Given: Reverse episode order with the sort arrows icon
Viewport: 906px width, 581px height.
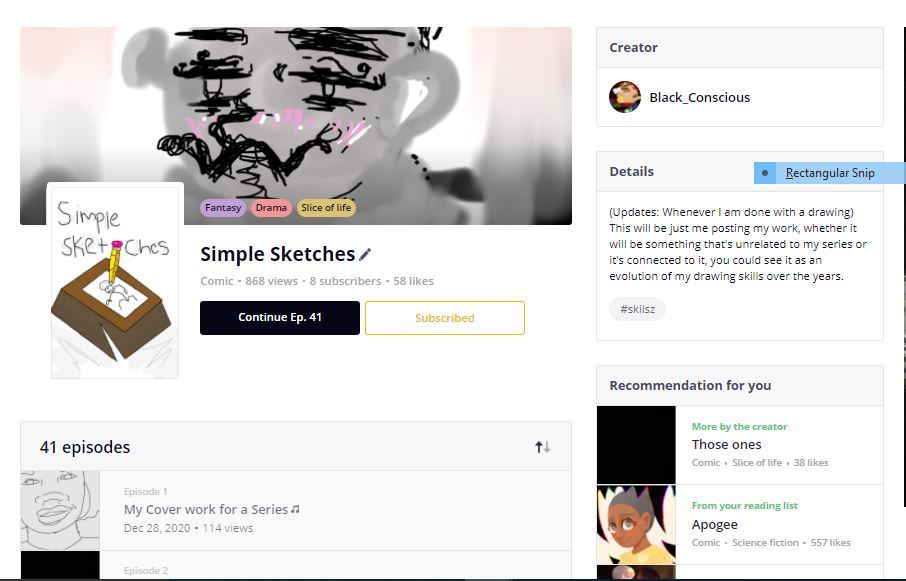Looking at the screenshot, I should pos(543,446).
